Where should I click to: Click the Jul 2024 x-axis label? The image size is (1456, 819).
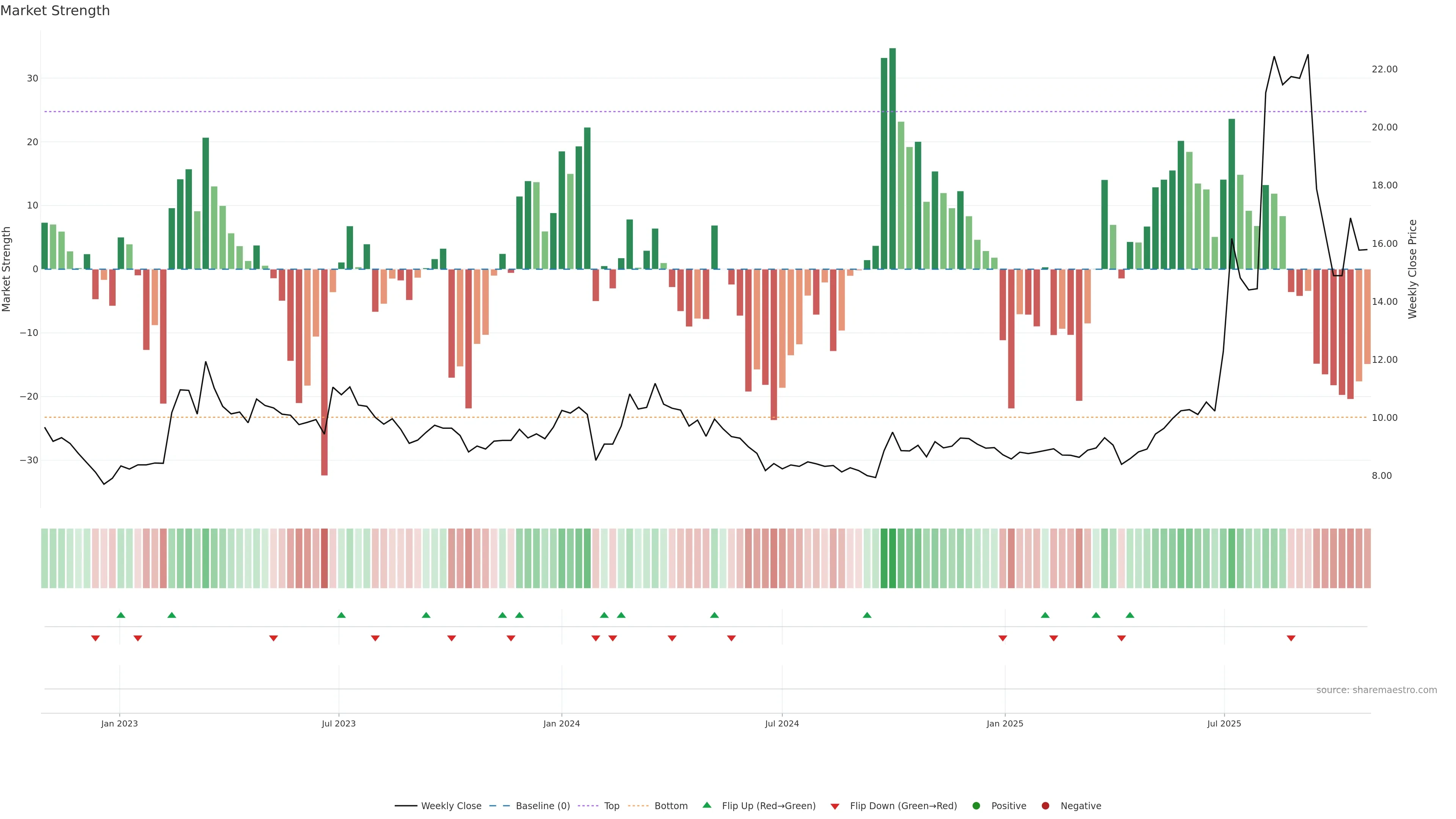(782, 723)
